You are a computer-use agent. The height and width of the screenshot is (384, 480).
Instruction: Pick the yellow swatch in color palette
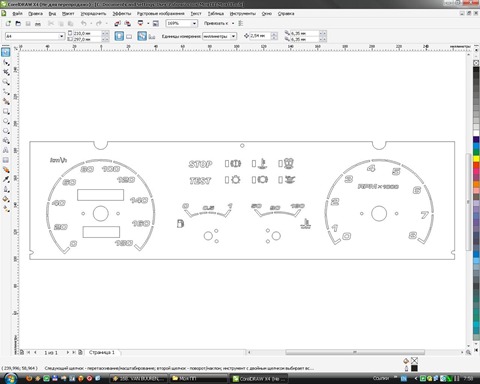476,158
